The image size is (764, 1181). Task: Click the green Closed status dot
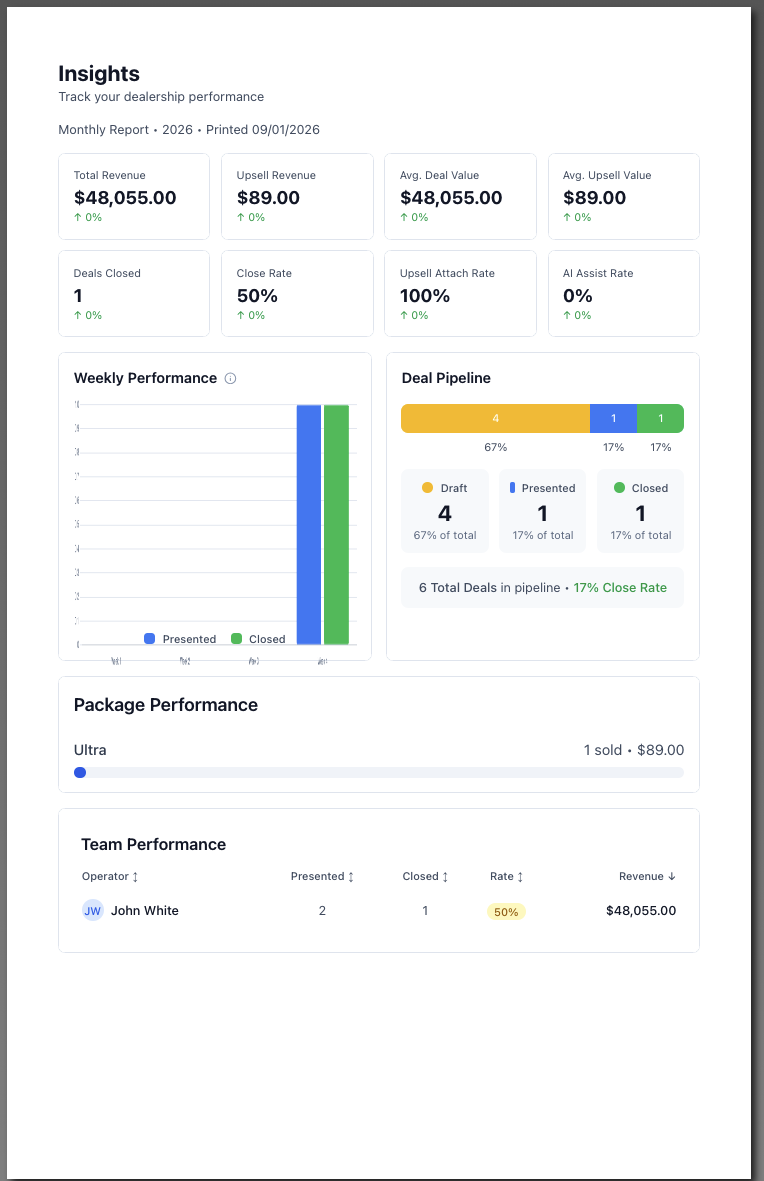pyautogui.click(x=618, y=487)
